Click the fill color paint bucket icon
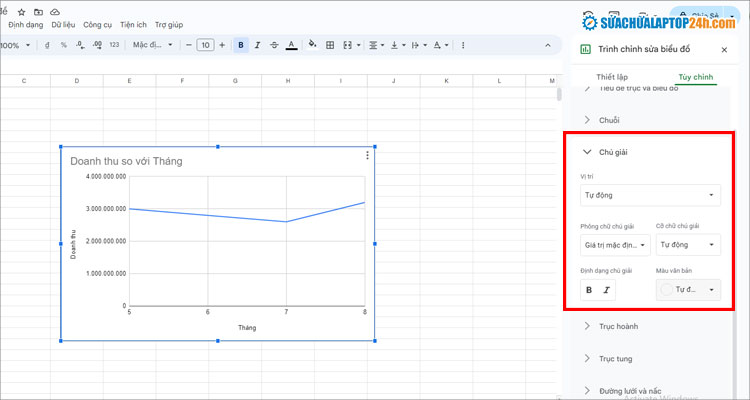 tap(313, 45)
